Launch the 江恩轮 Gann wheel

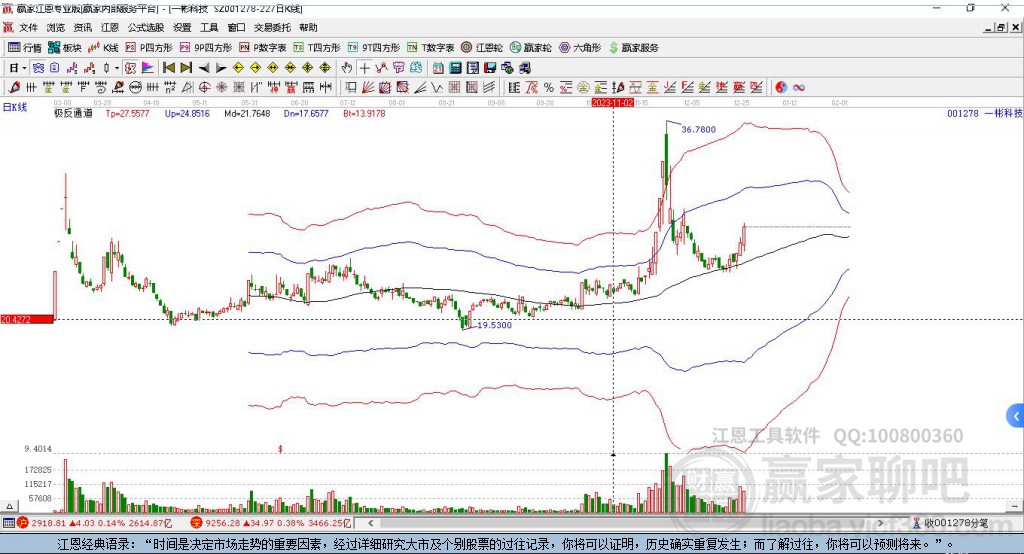click(x=482, y=48)
